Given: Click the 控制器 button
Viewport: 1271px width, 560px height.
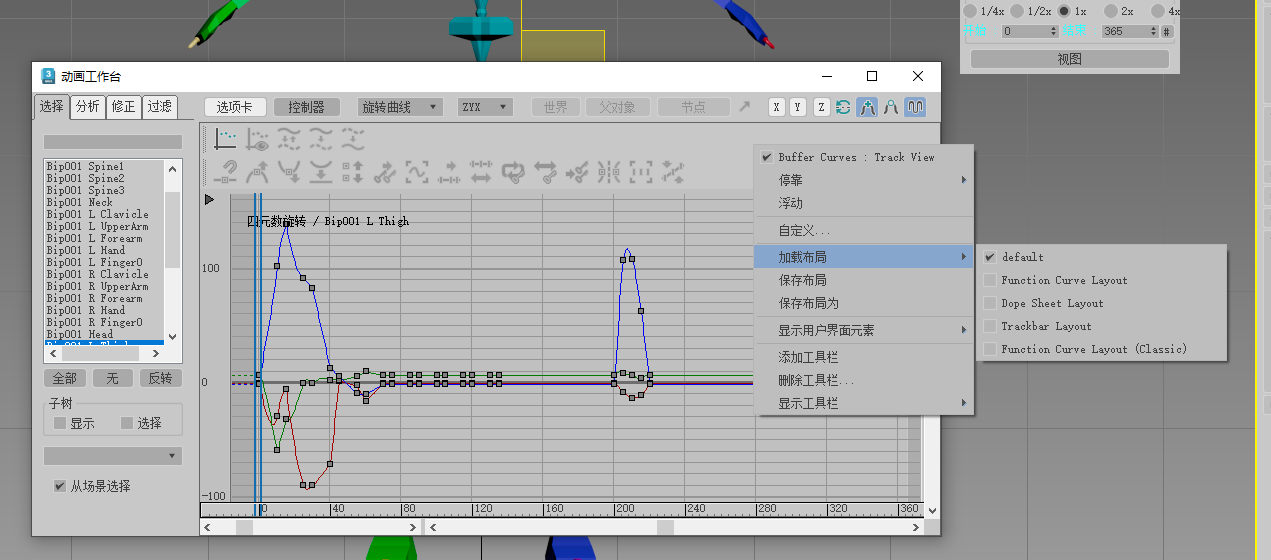Looking at the screenshot, I should click(306, 107).
